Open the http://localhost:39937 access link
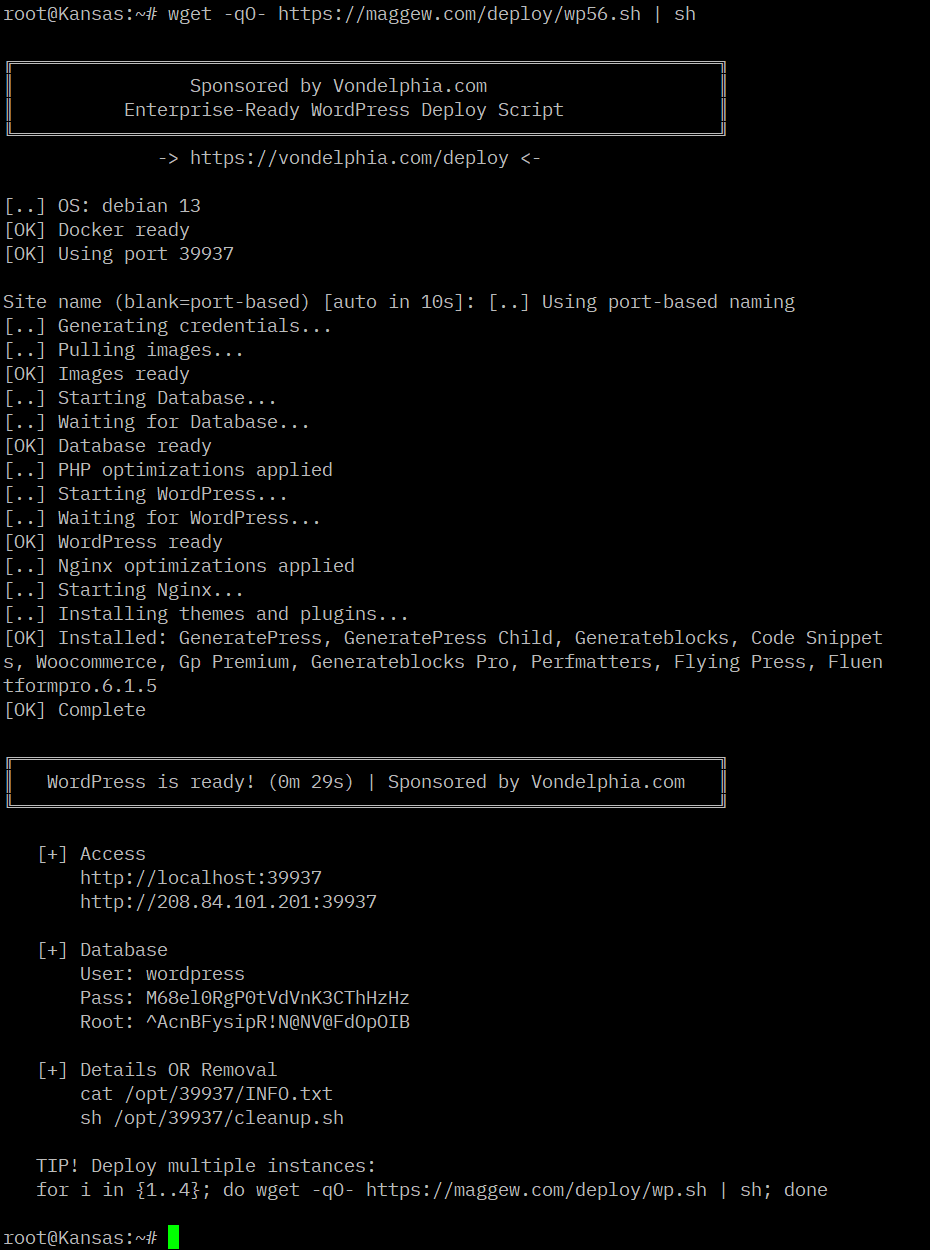Image resolution: width=930 pixels, height=1250 pixels. pos(201,878)
